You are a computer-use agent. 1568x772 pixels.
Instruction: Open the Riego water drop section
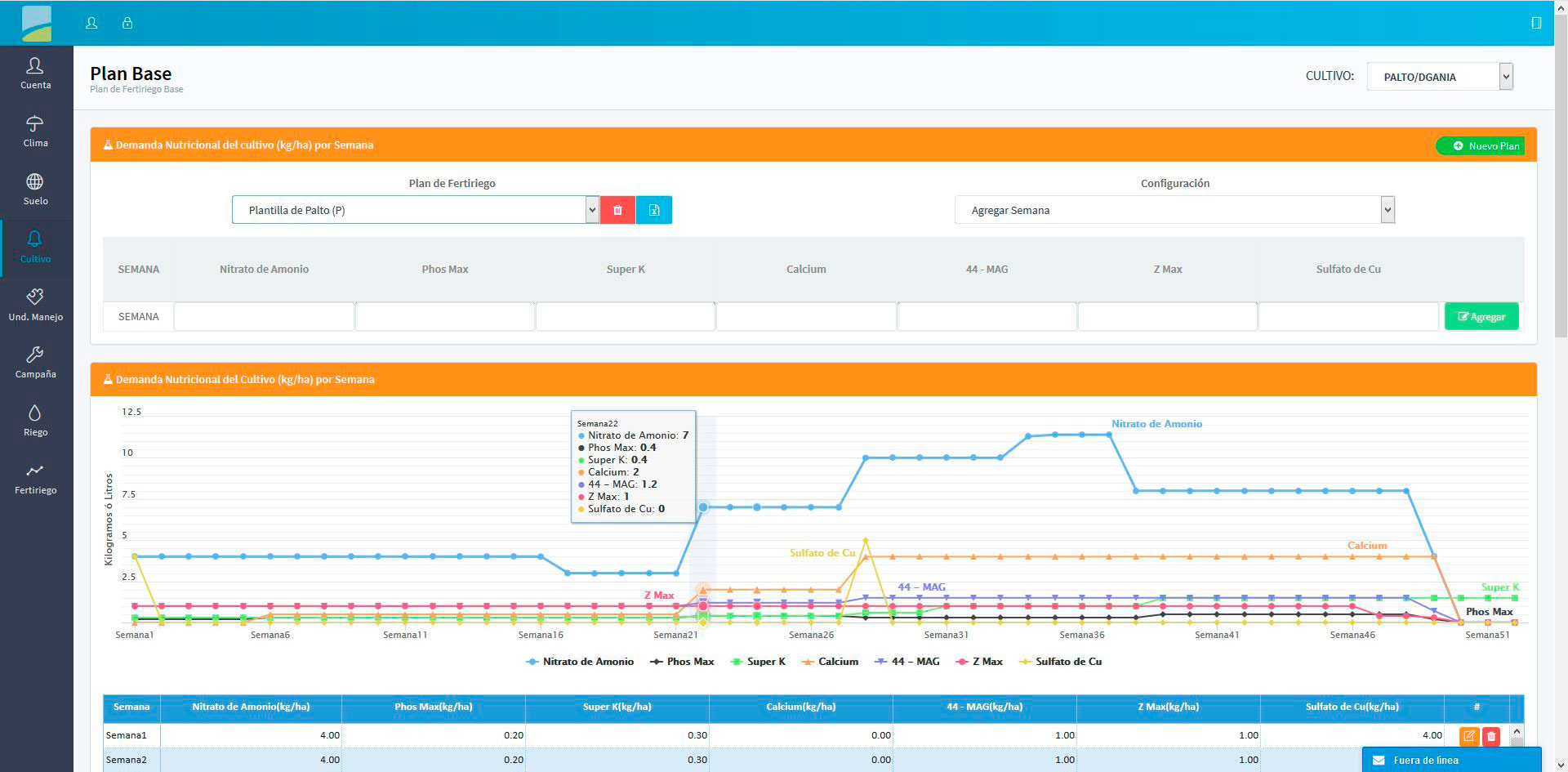[x=35, y=420]
